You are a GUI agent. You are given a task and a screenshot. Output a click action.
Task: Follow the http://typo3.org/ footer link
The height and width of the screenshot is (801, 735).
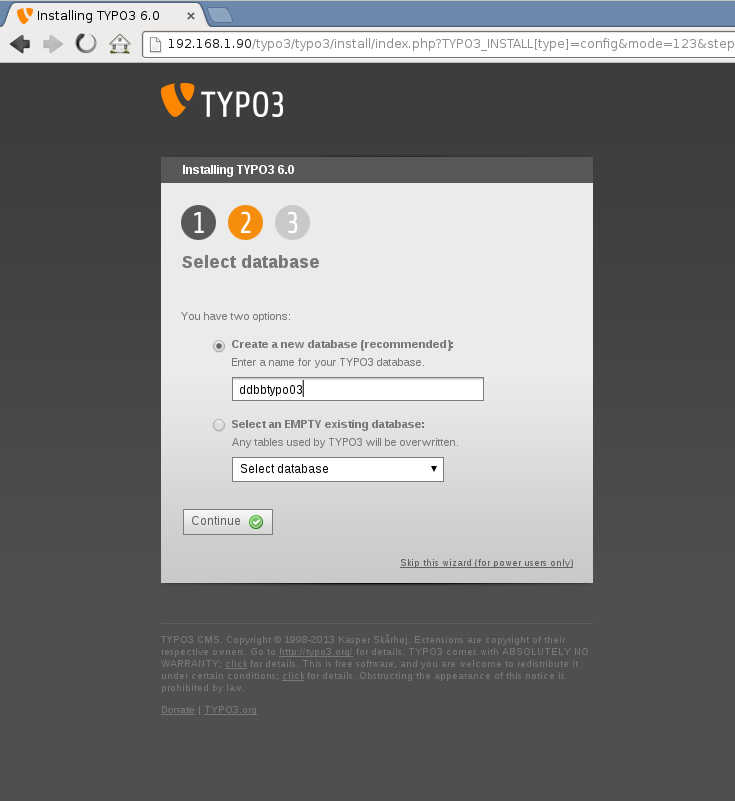[316, 652]
